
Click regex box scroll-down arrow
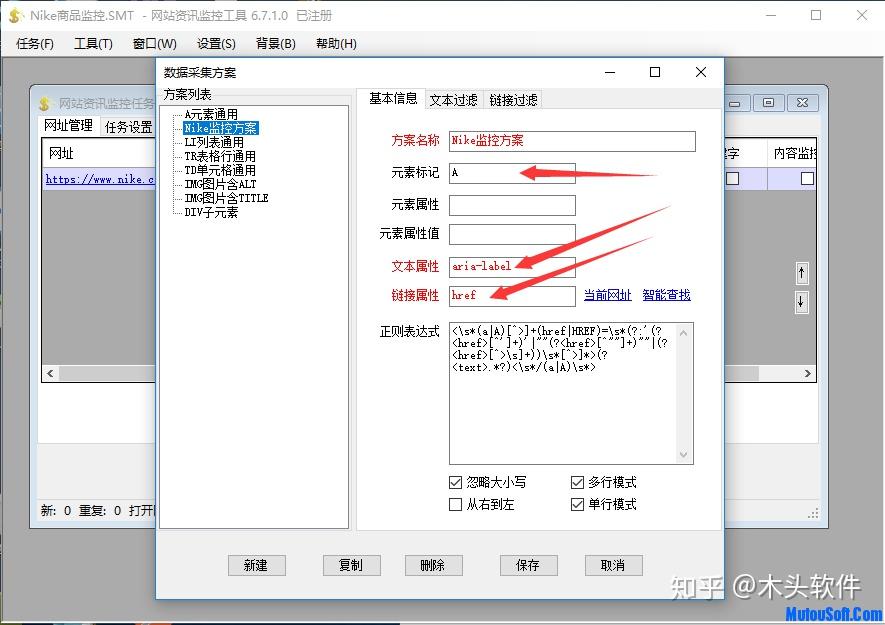(684, 454)
